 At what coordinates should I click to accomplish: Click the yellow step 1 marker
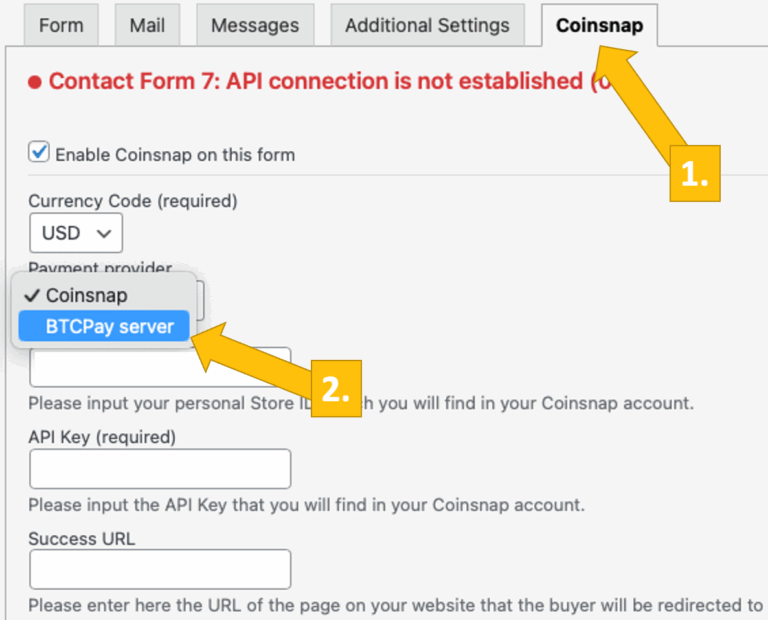(694, 174)
